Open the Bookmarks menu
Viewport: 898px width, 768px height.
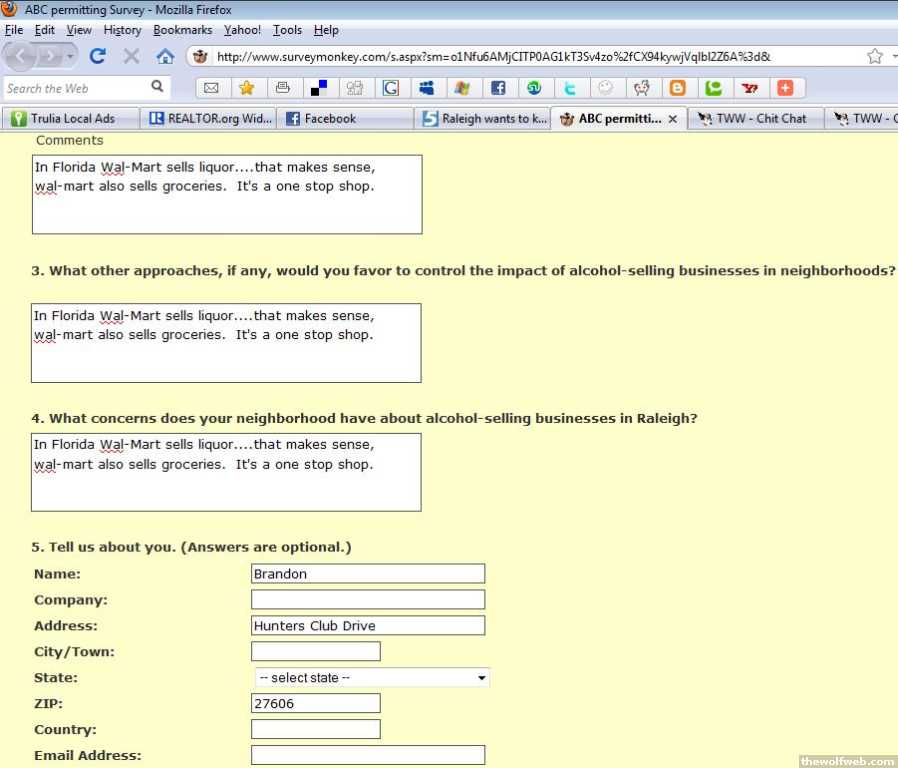tap(182, 30)
